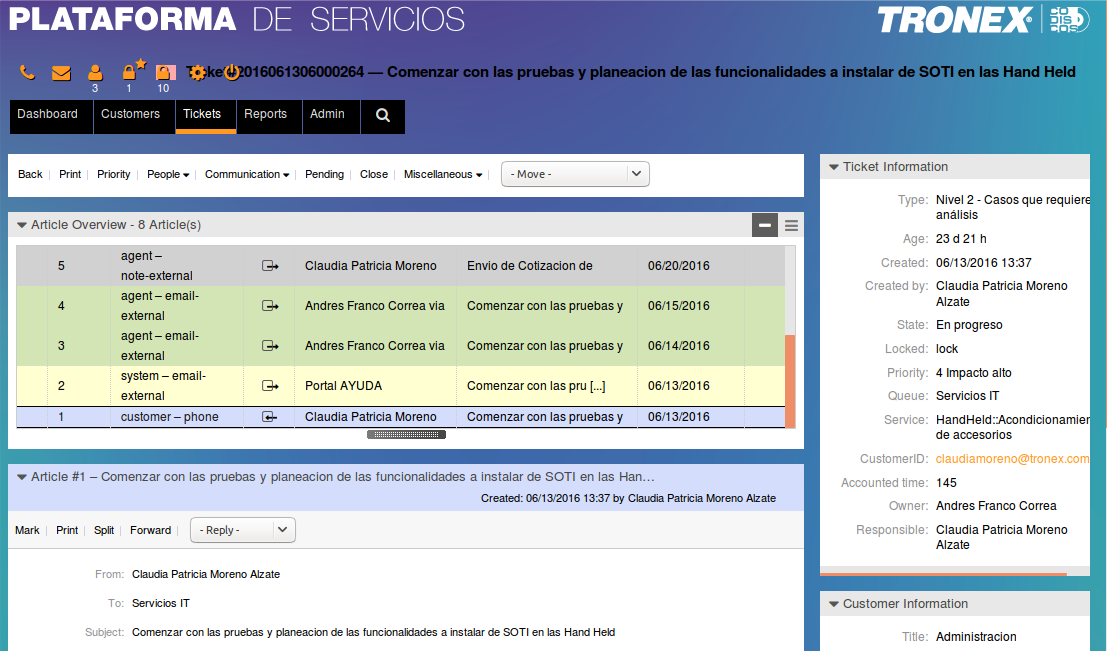
Task: Switch to article list view lines icon
Action: point(791,225)
